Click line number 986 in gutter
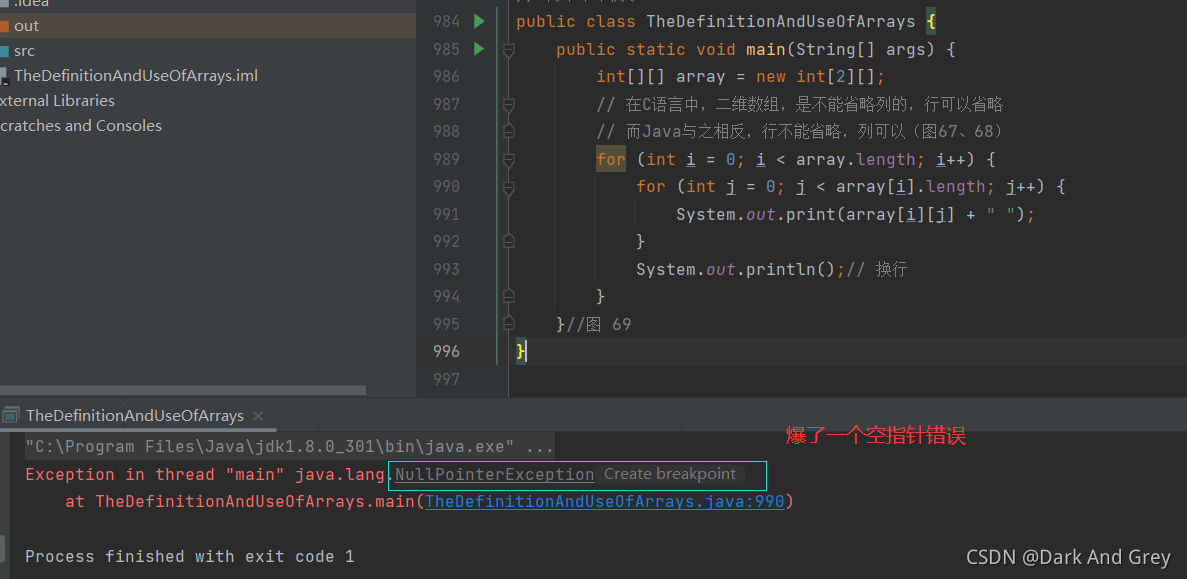The height and width of the screenshot is (579, 1187). [x=446, y=76]
